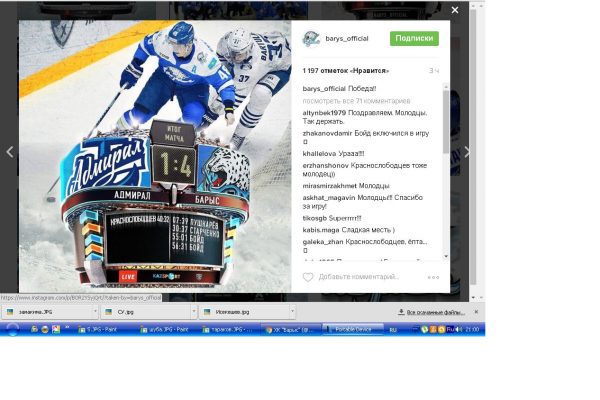Screen dimensions: 600x400
Task: View all 71 comments link
Action: [356, 101]
